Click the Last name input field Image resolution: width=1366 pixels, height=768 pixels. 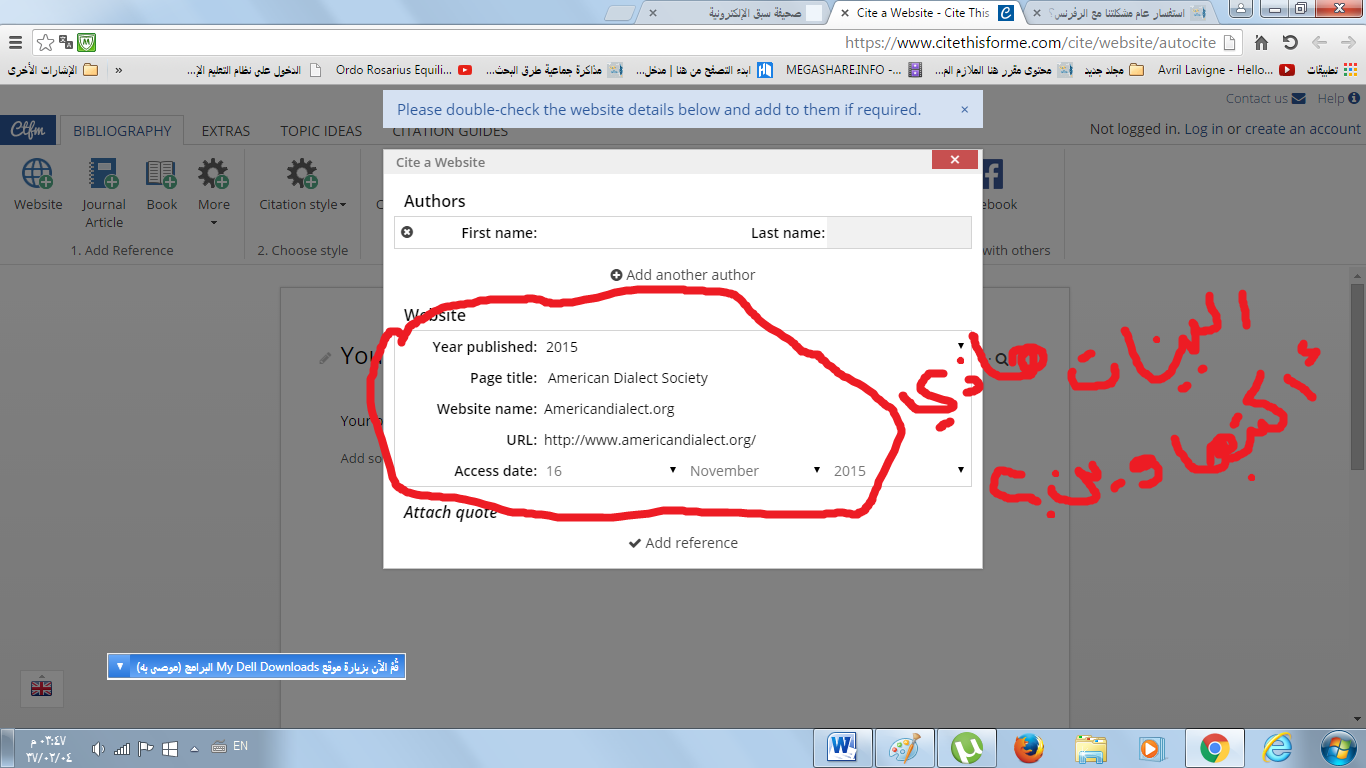click(x=898, y=233)
